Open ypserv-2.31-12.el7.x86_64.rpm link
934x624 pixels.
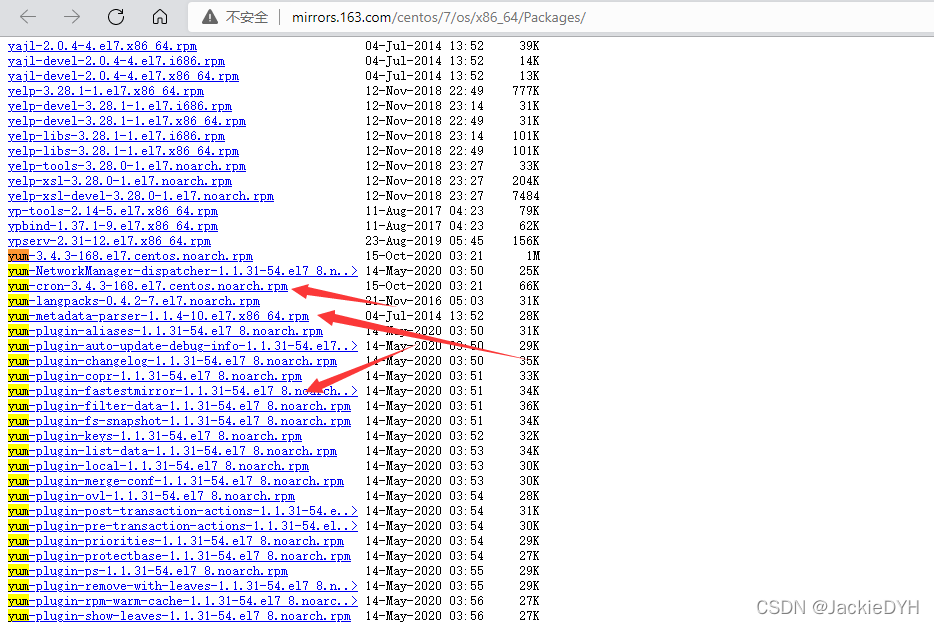pyautogui.click(x=109, y=241)
